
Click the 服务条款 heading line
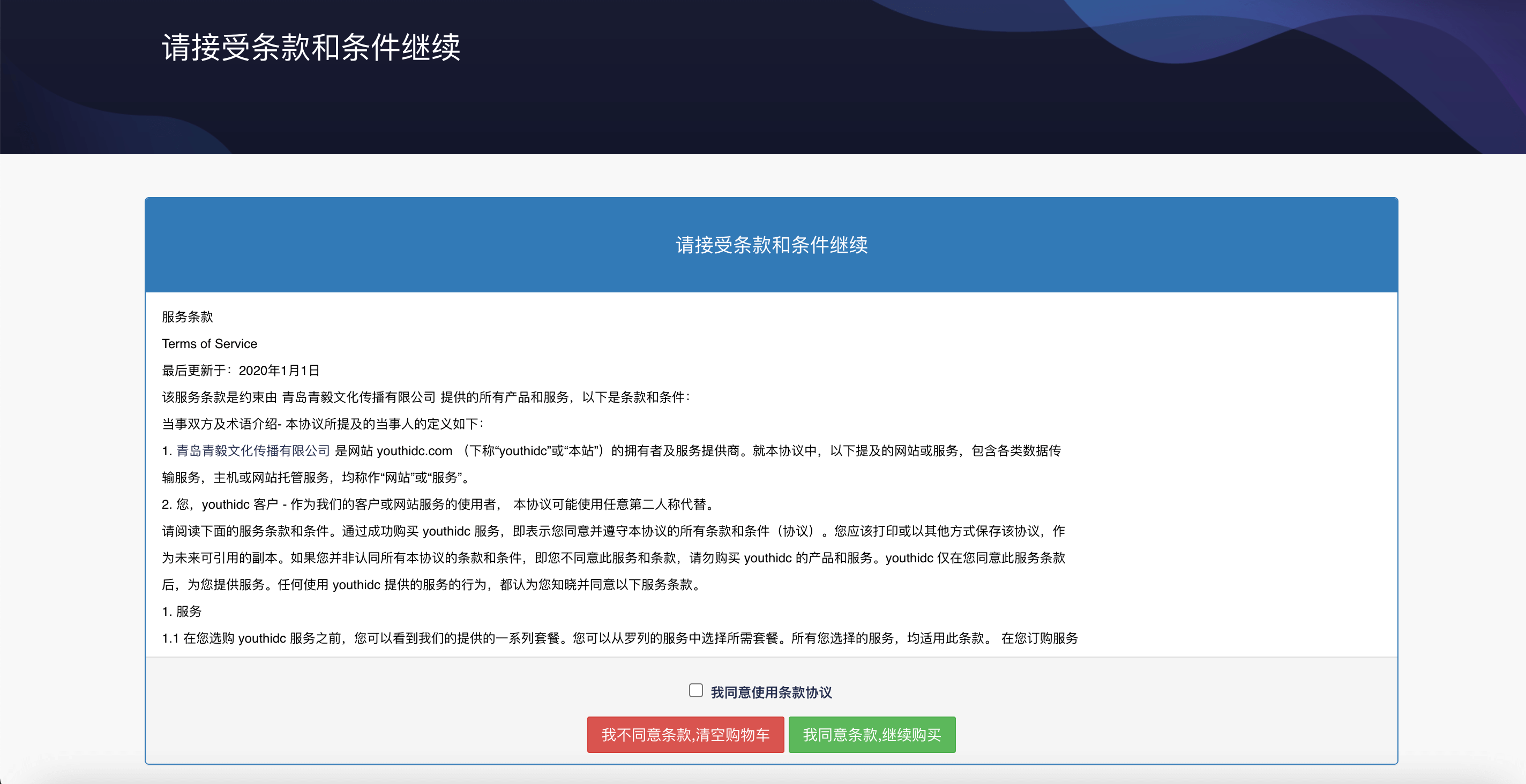[187, 317]
